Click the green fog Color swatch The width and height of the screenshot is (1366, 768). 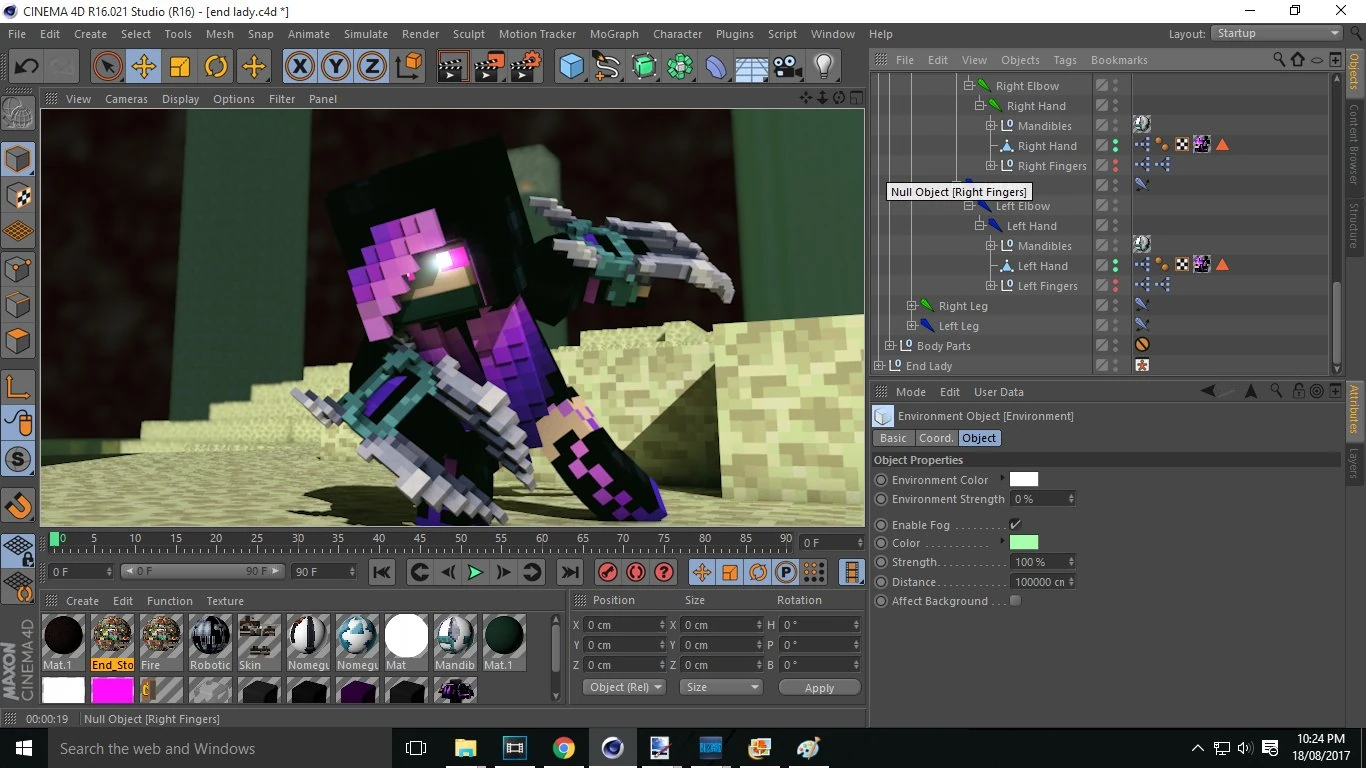1024,543
